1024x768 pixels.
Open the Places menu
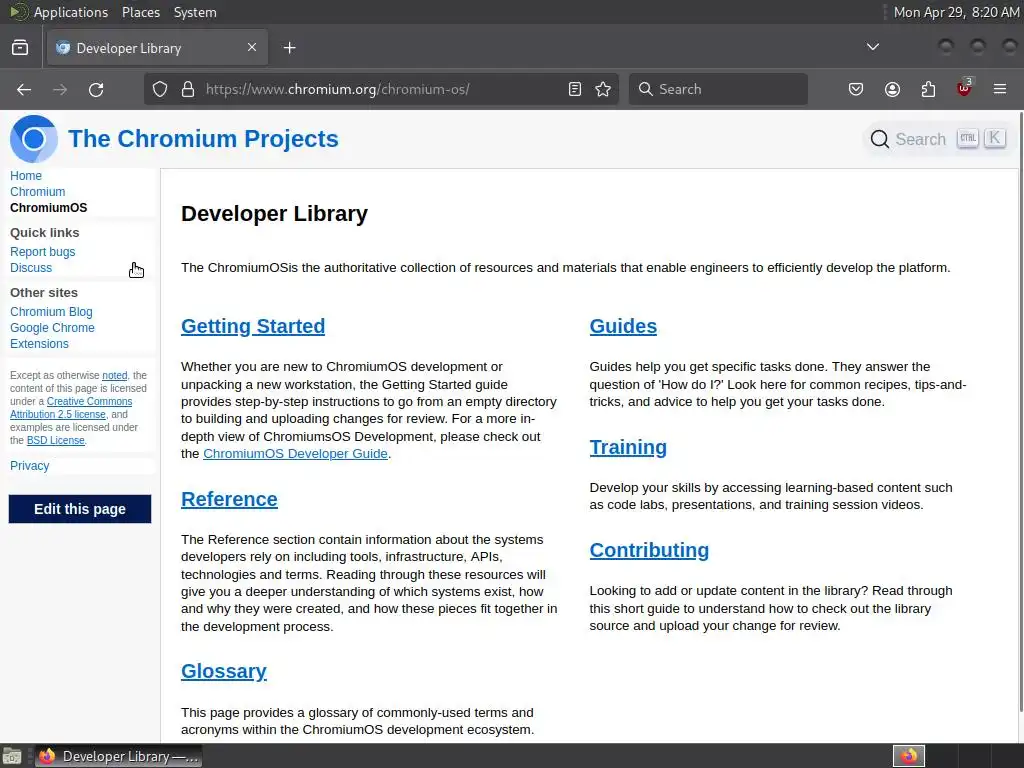point(141,12)
